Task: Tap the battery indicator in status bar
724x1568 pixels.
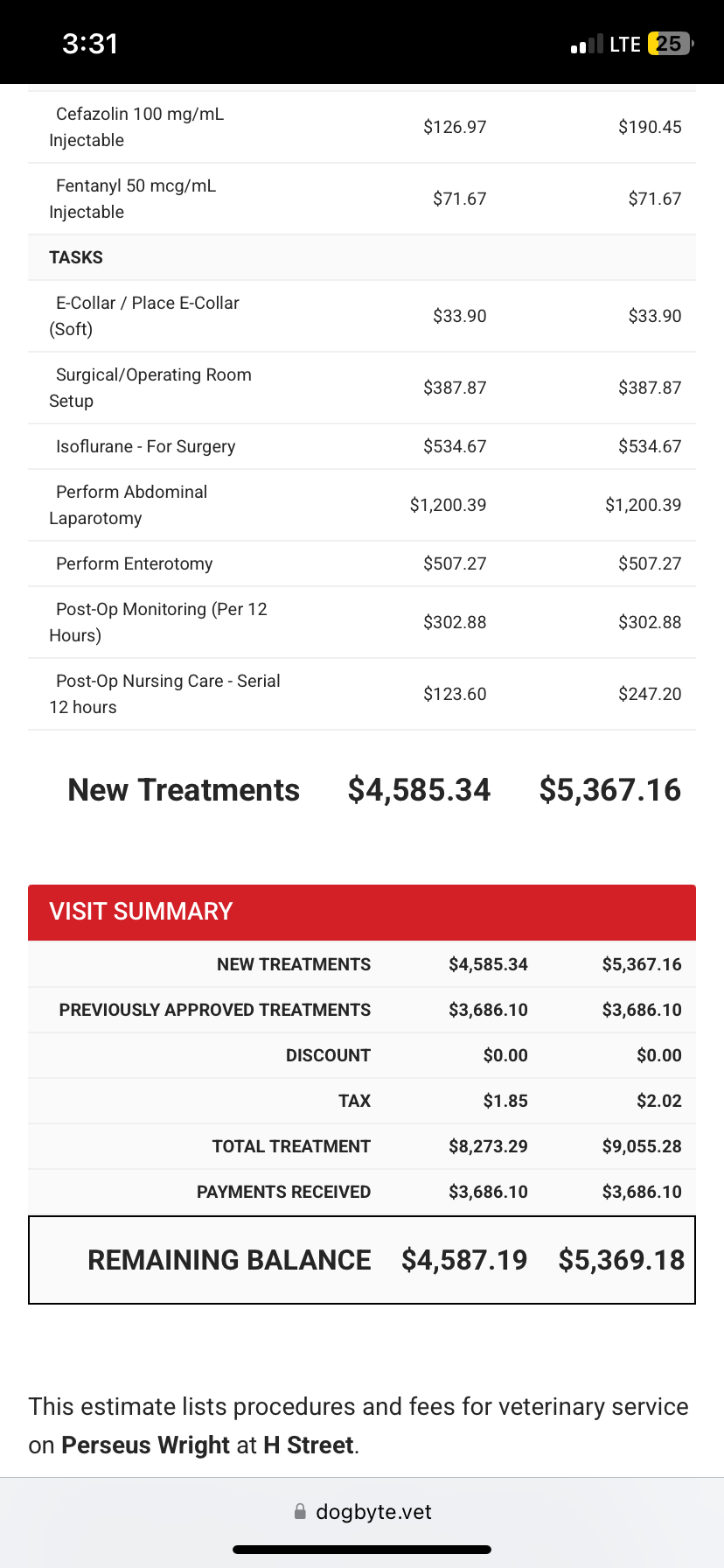Action: point(670,44)
